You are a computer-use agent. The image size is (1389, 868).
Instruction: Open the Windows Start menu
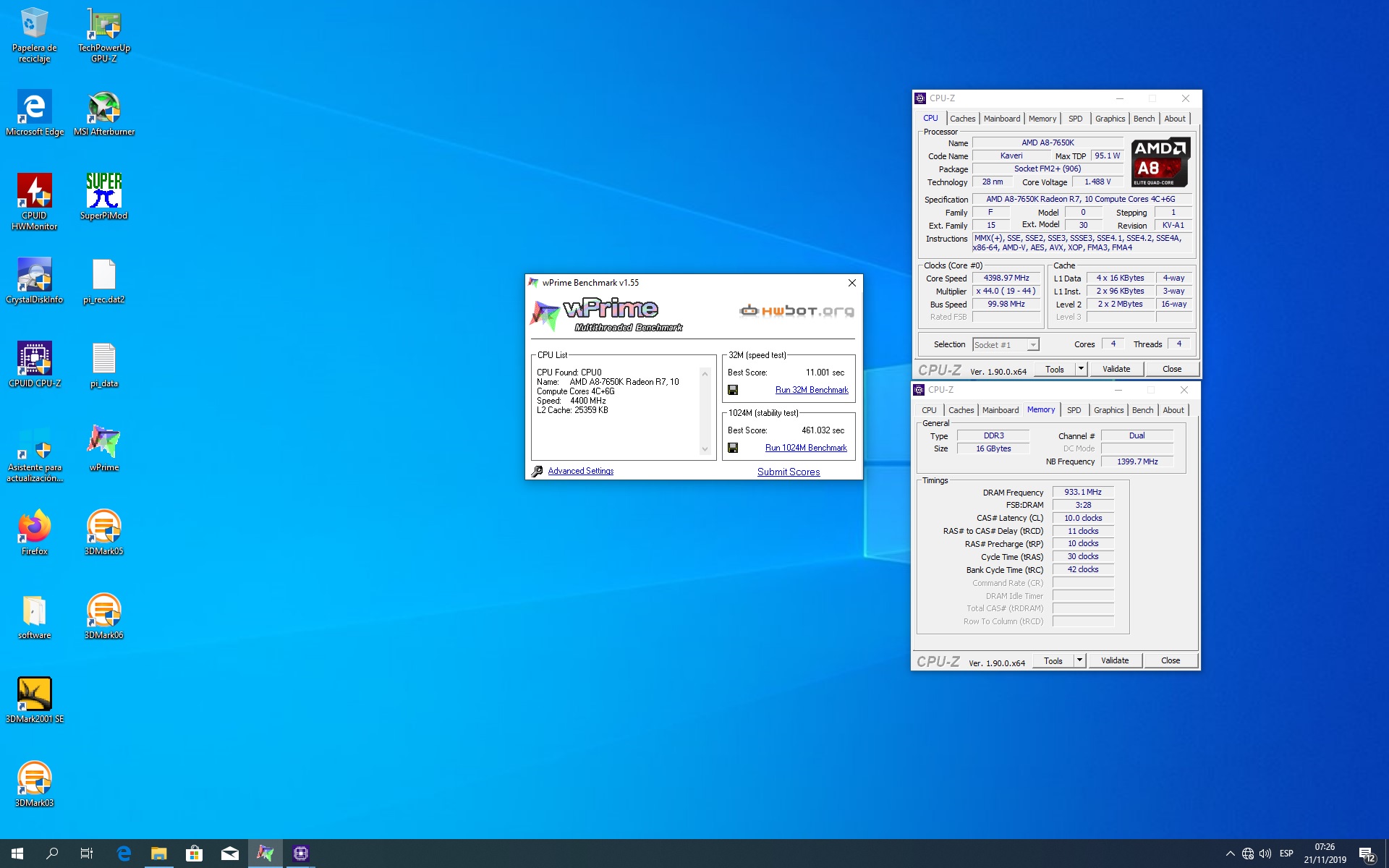coord(17,854)
